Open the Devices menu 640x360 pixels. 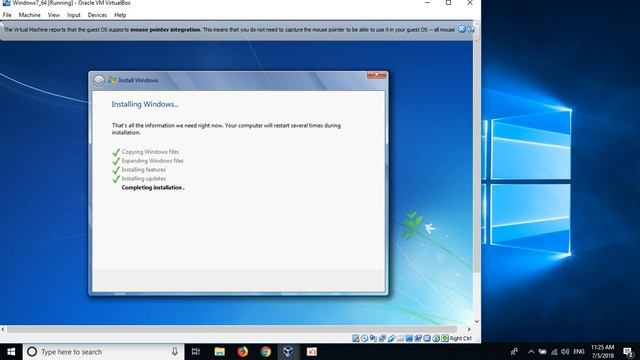coord(97,15)
